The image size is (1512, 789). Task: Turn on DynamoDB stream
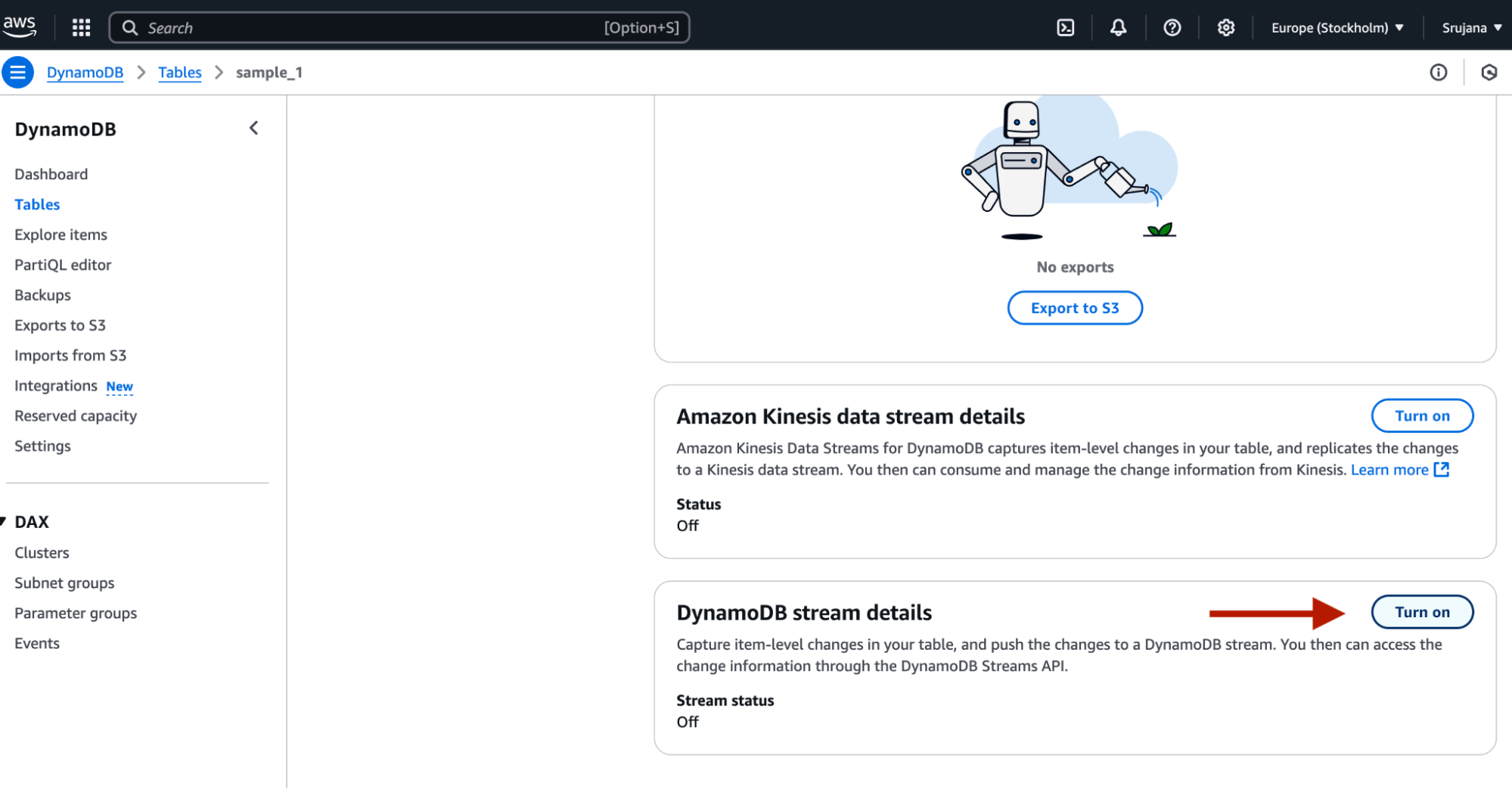coord(1422,612)
